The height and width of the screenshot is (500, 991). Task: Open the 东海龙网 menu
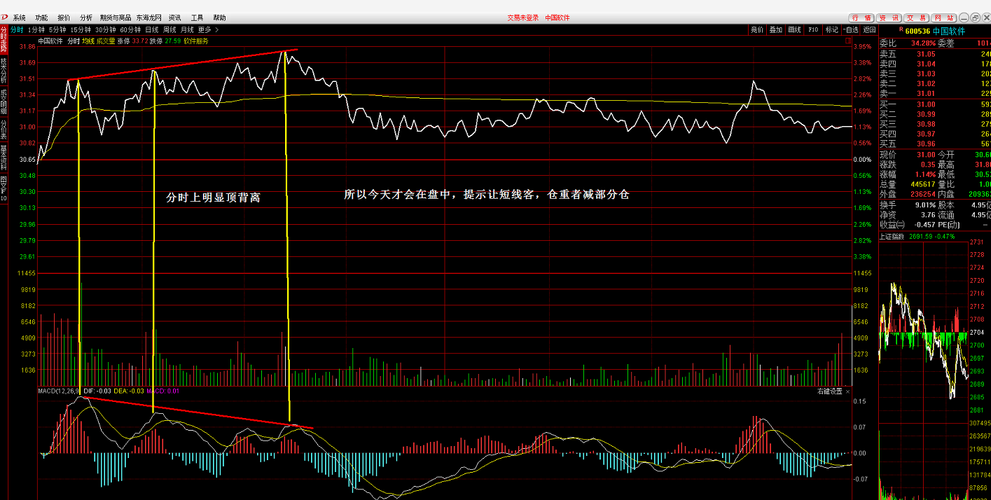(149, 18)
